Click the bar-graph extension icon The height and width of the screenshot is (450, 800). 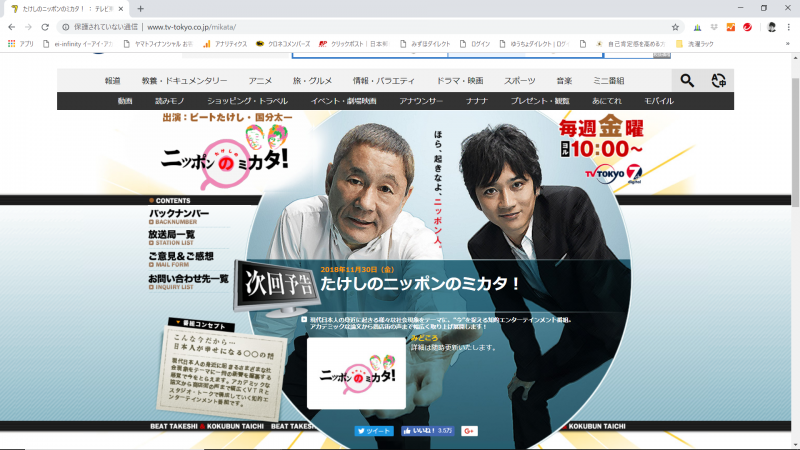click(x=697, y=27)
